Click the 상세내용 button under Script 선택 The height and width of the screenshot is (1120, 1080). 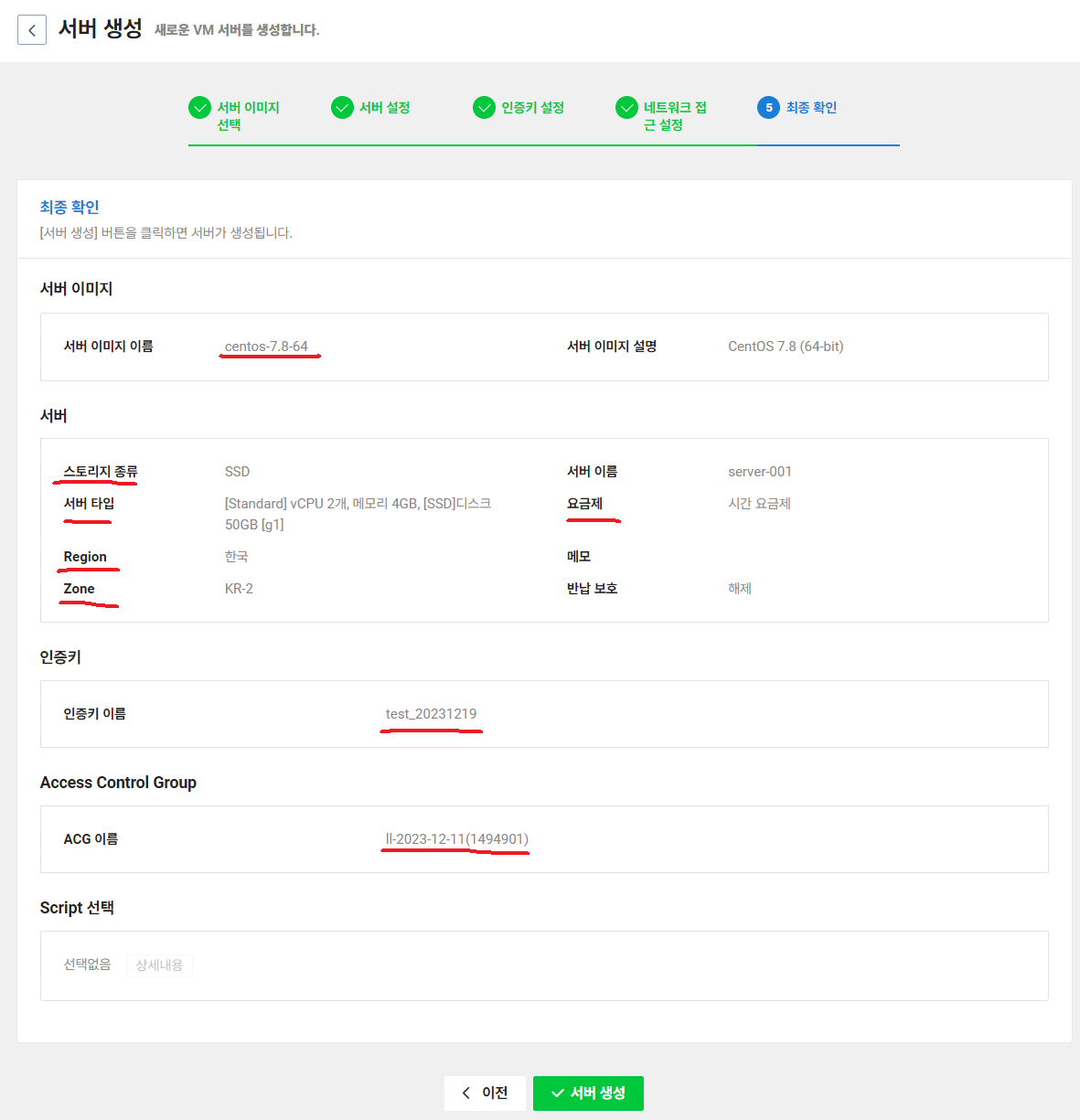[x=159, y=965]
